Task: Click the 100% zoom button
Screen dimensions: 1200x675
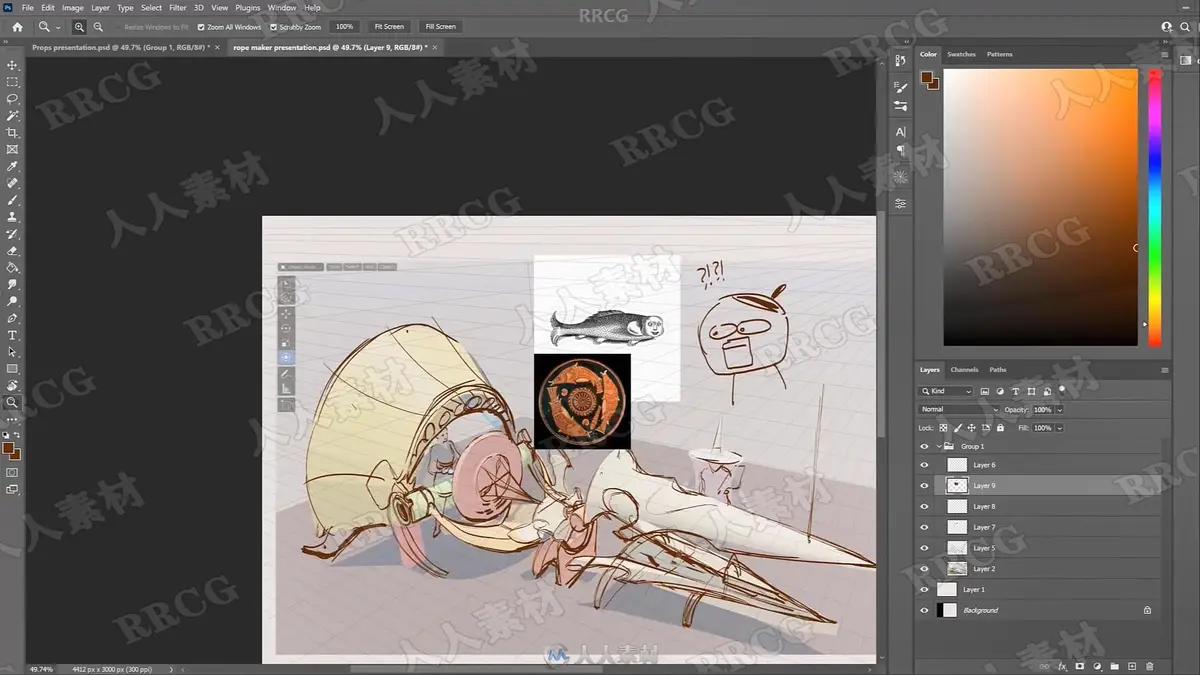Action: click(344, 27)
